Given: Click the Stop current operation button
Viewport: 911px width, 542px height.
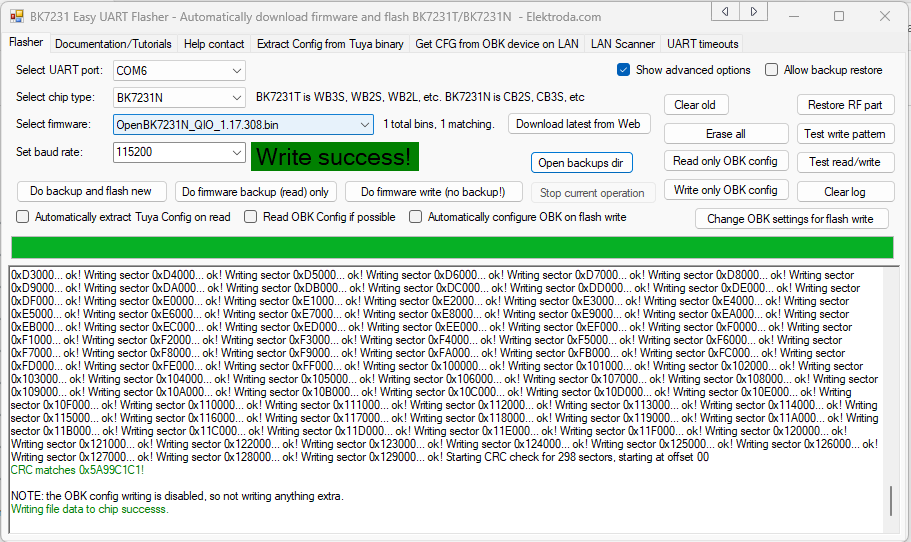Looking at the screenshot, I should tap(592, 193).
